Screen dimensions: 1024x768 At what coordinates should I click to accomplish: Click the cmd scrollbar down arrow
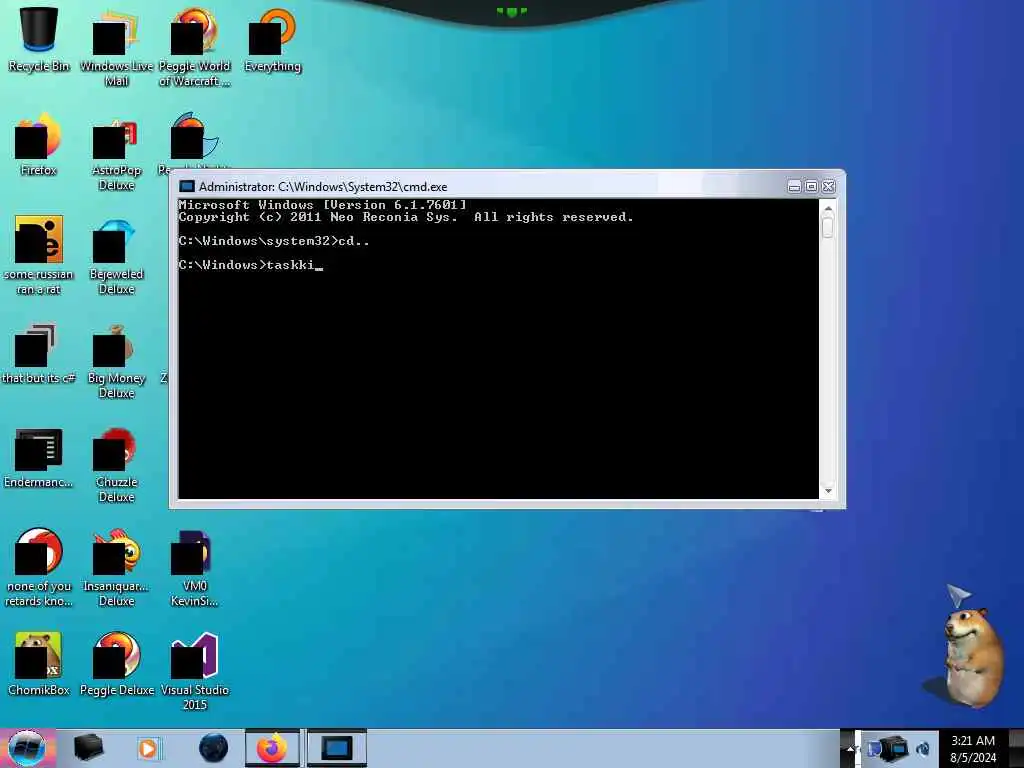pyautogui.click(x=828, y=490)
